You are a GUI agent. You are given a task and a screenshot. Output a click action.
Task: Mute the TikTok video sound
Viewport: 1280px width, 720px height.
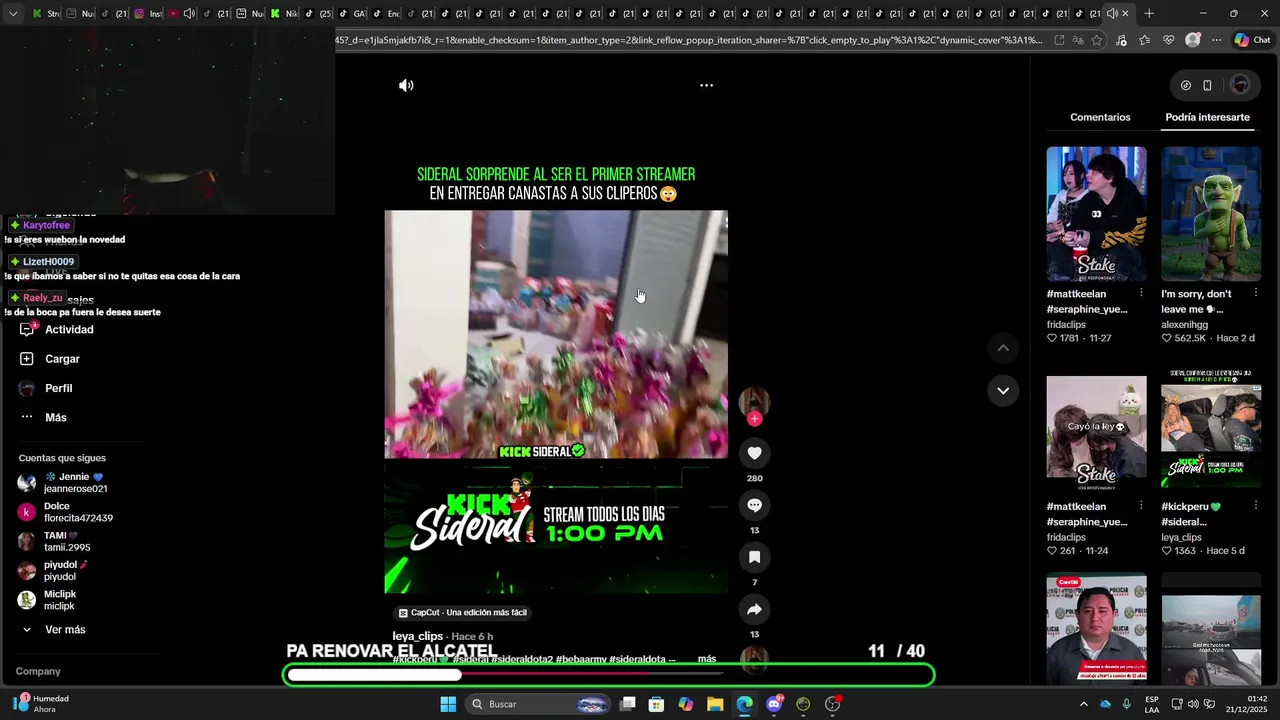click(406, 85)
